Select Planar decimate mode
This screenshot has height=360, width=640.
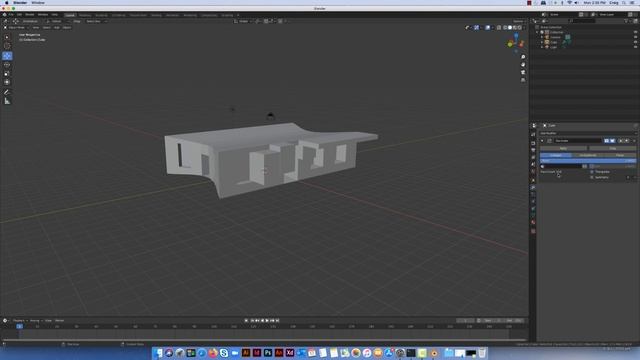[x=620, y=155]
